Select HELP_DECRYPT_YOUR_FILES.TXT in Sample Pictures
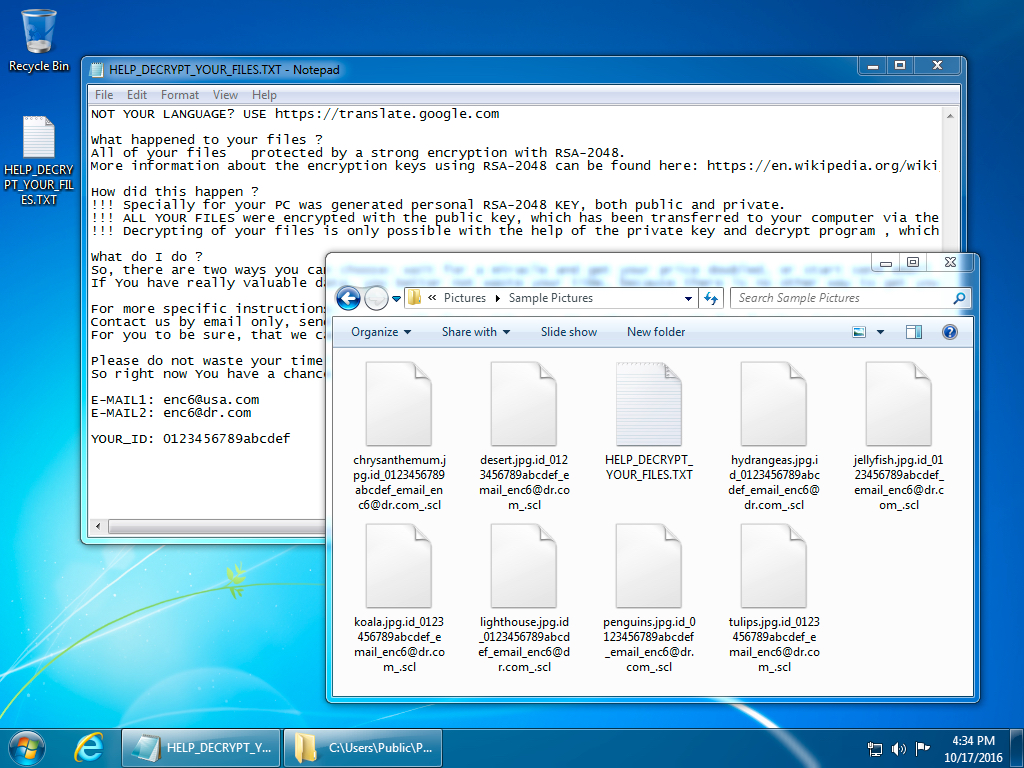The image size is (1024, 768). pyautogui.click(x=648, y=422)
